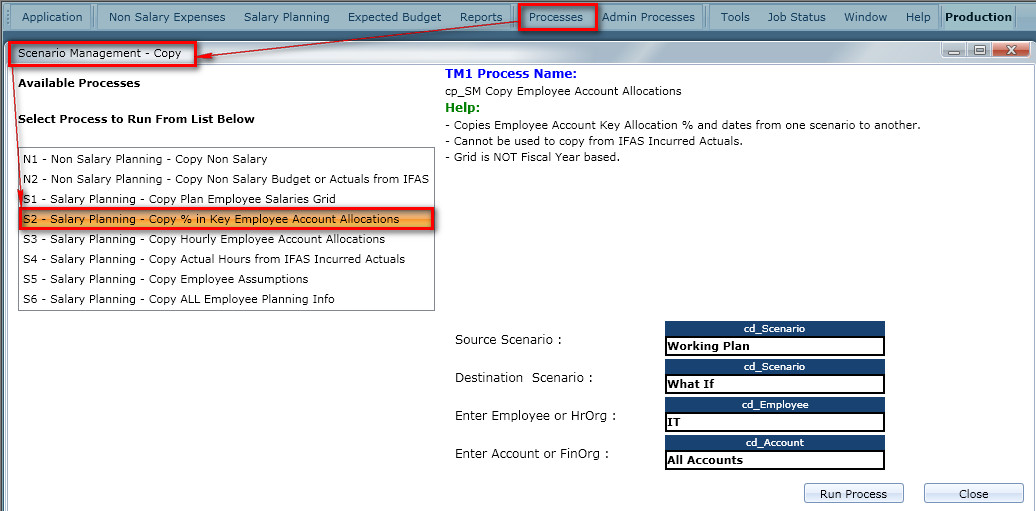This screenshot has width=1036, height=511.
Task: Open the Job Status menu
Action: [x=796, y=17]
